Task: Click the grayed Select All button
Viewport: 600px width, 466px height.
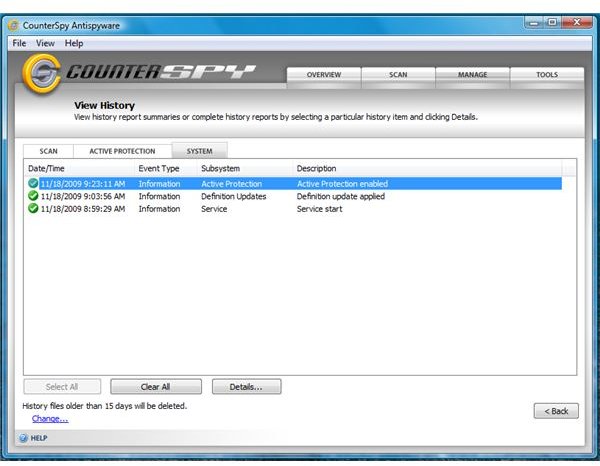Action: click(x=62, y=387)
